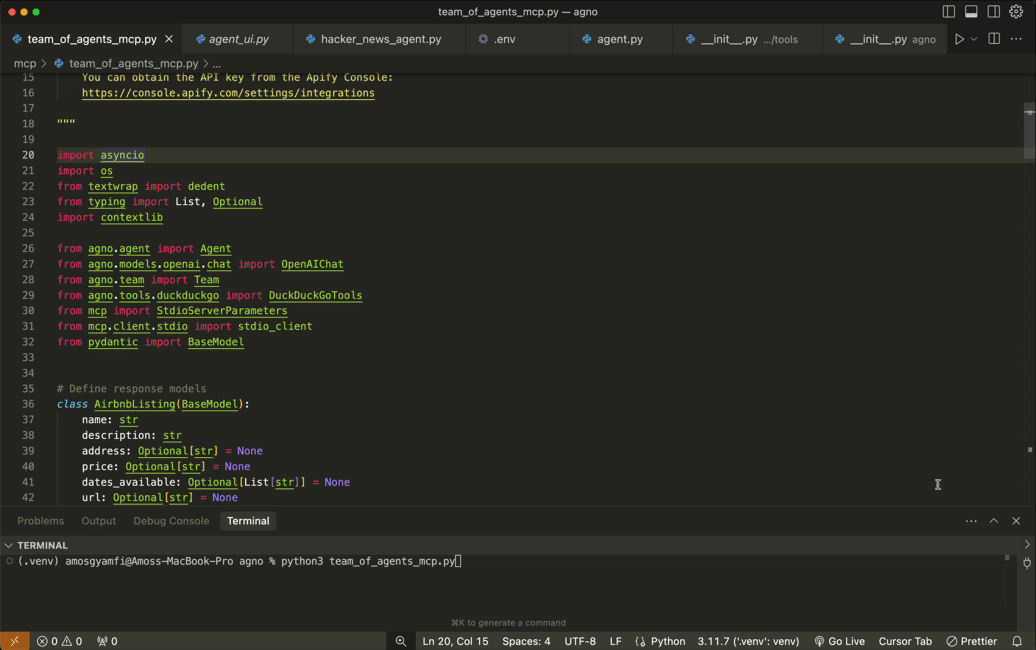Toggle the bottom panel layout button
Screen dimensions: 1036x650
[x=971, y=12]
